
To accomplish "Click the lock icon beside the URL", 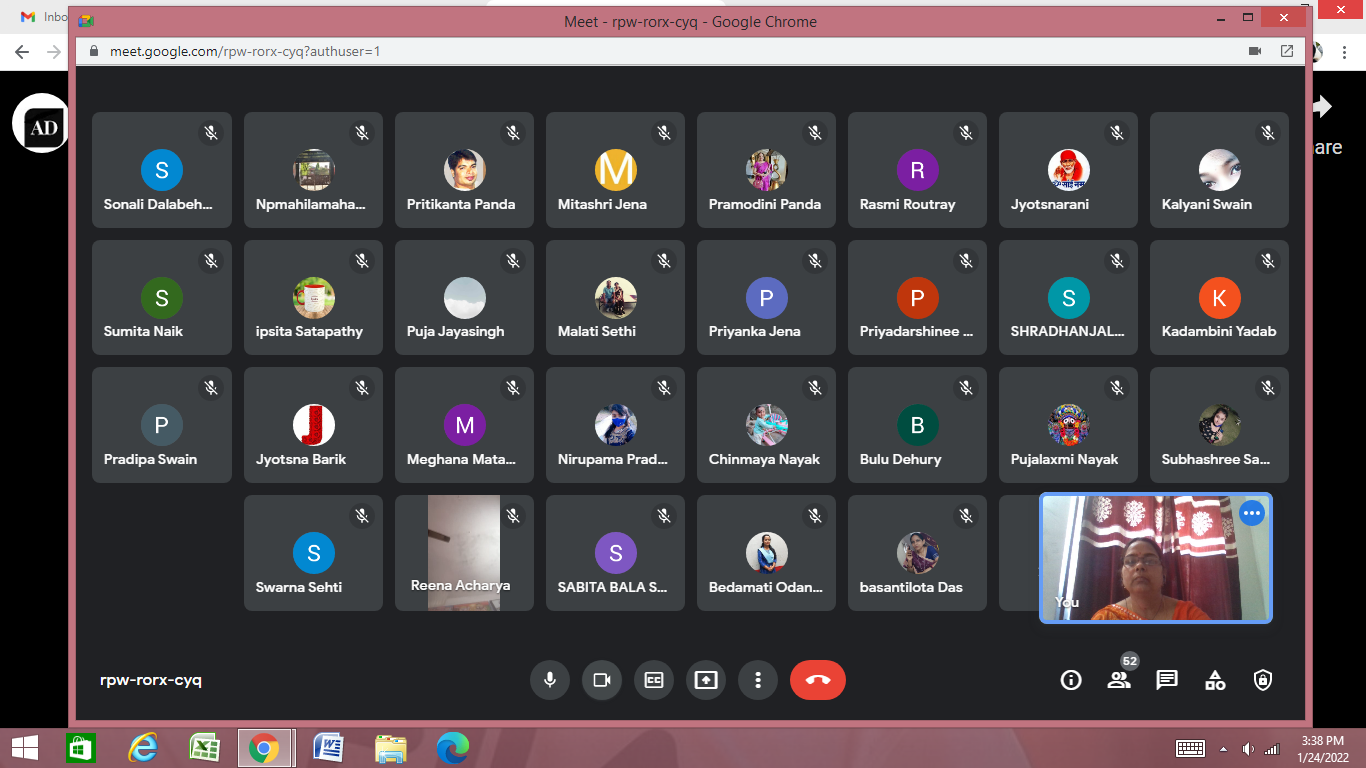I will [95, 51].
